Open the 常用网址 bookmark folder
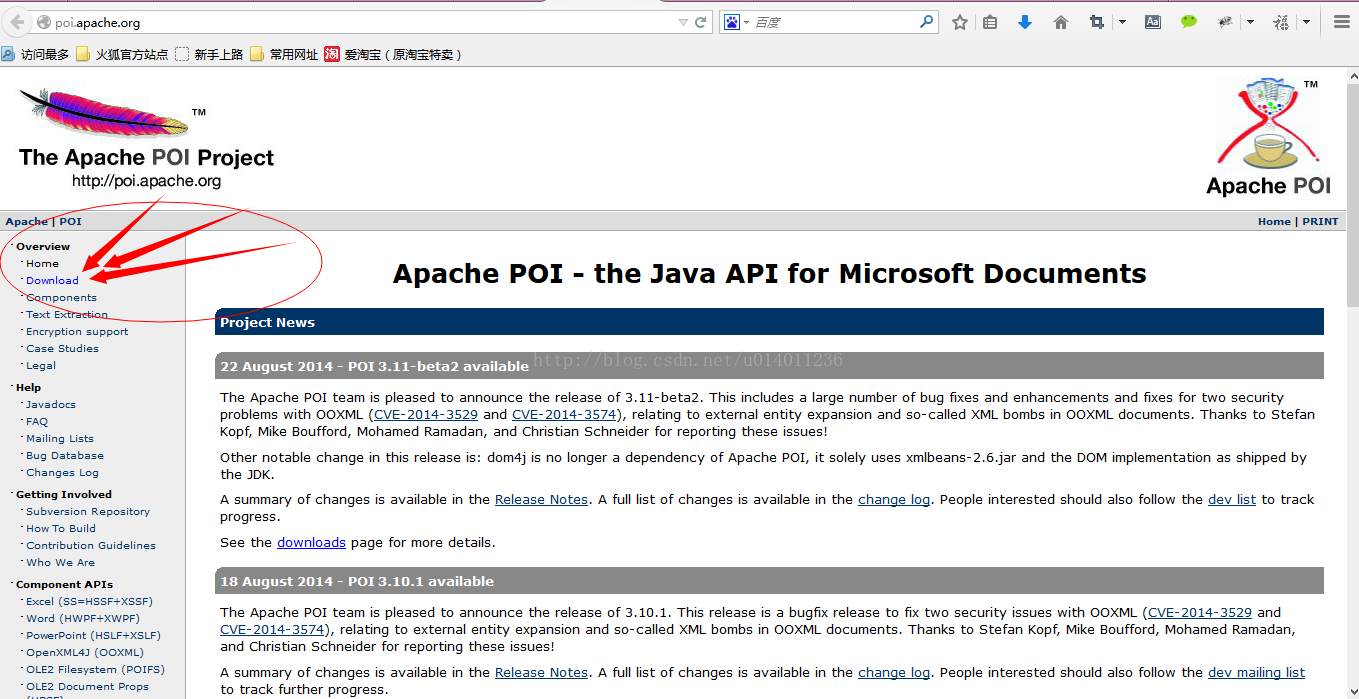Screen dimensions: 1359x699 pyautogui.click(x=284, y=55)
